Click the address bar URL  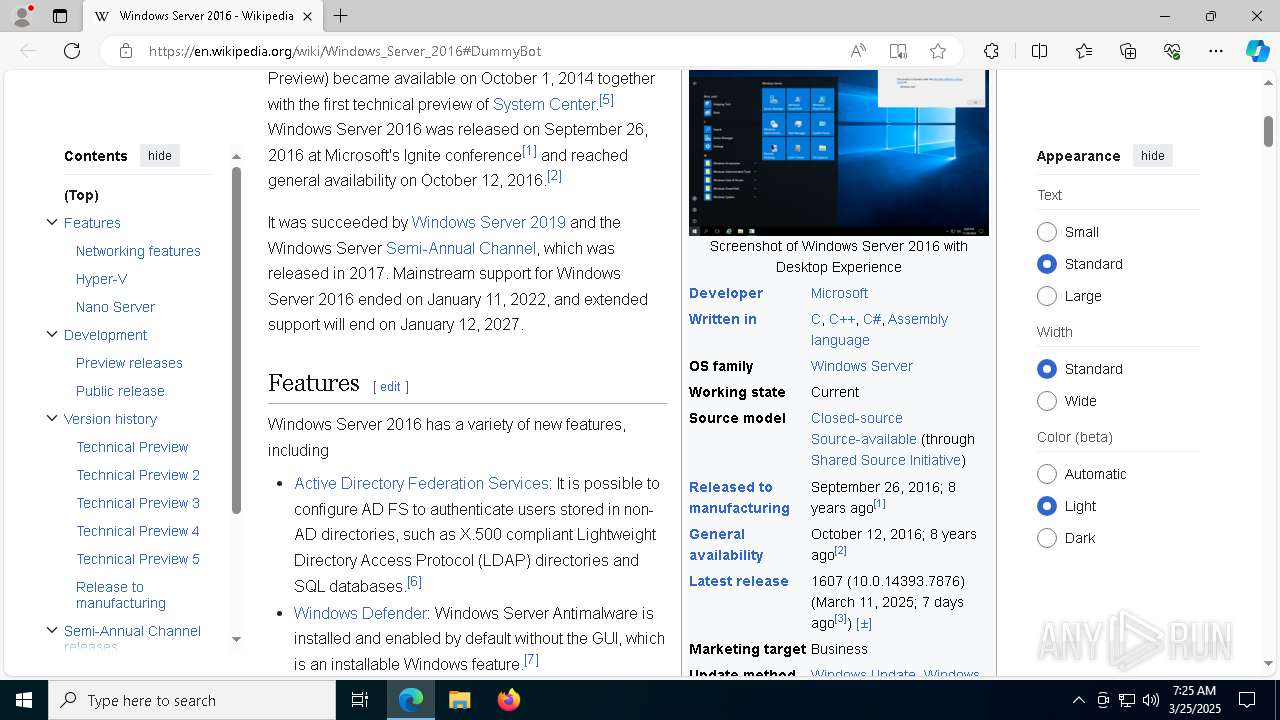[345, 51]
